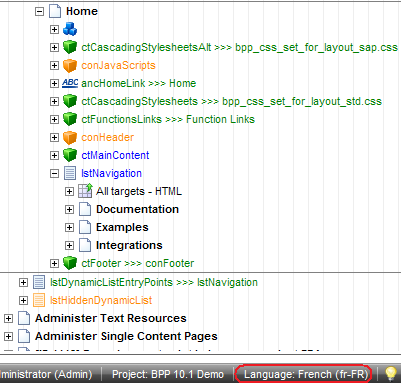Select ctCascadingStylesheets bpp_css_set_for_layout_std.css entry
The width and height of the screenshot is (401, 383).
(232, 101)
